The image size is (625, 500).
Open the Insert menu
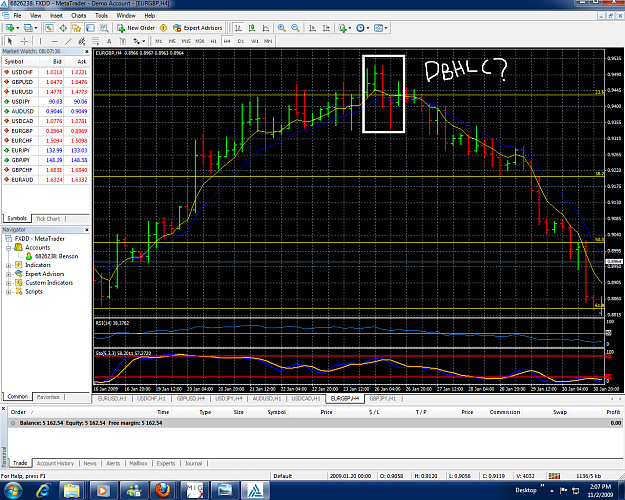tap(56, 16)
